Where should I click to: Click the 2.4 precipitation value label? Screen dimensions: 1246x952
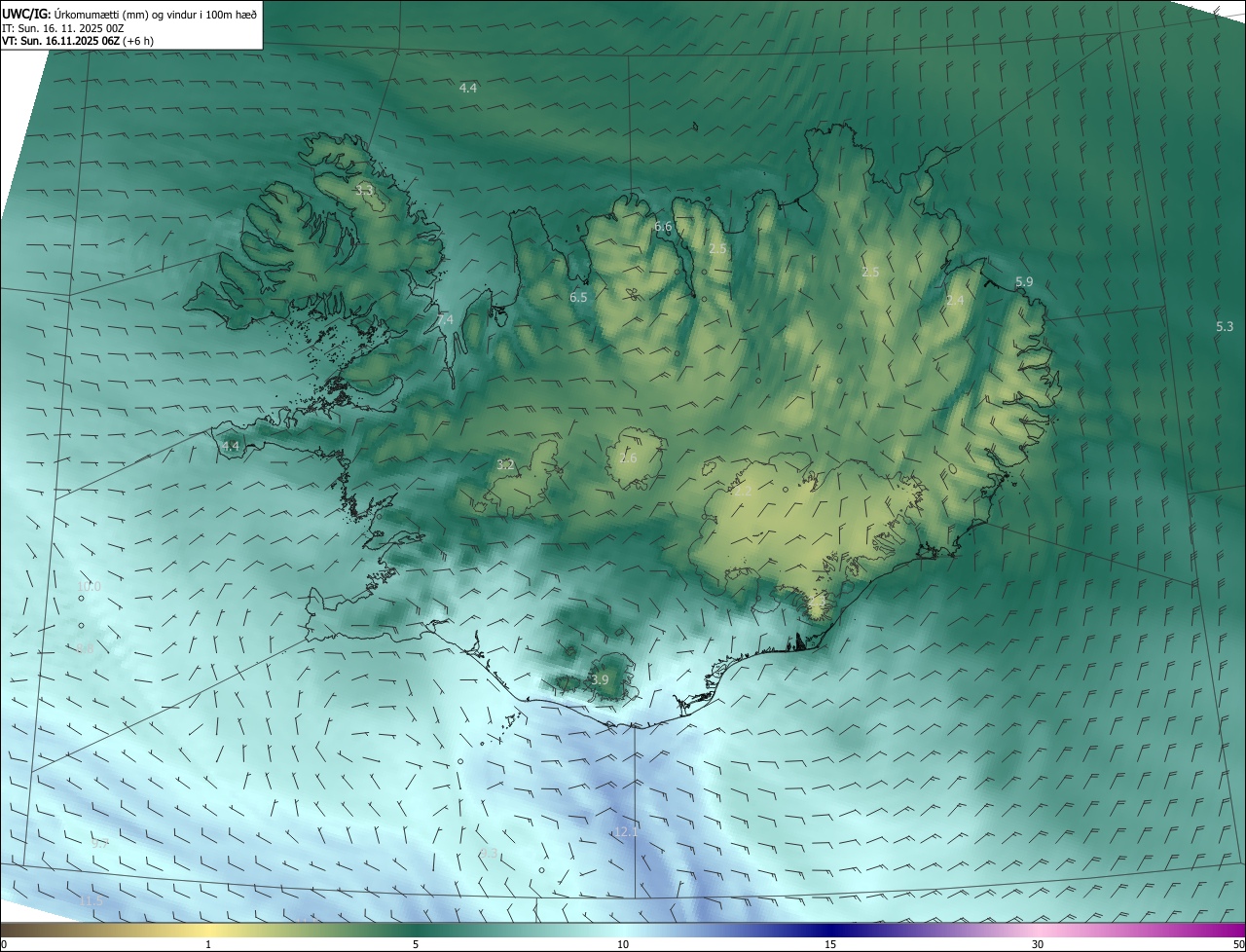click(955, 300)
